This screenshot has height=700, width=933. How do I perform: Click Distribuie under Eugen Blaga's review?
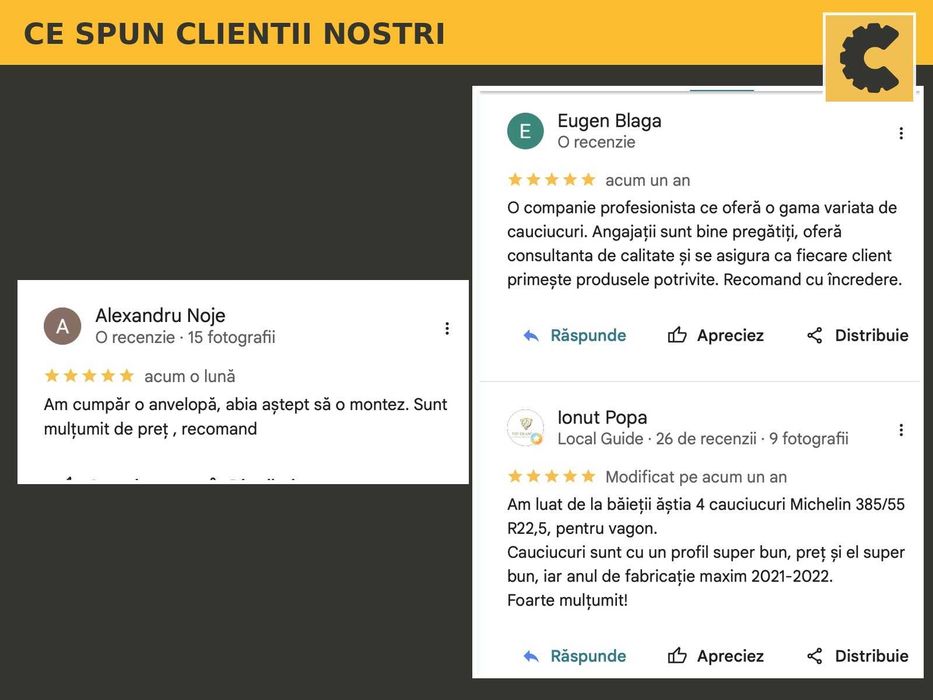[872, 335]
